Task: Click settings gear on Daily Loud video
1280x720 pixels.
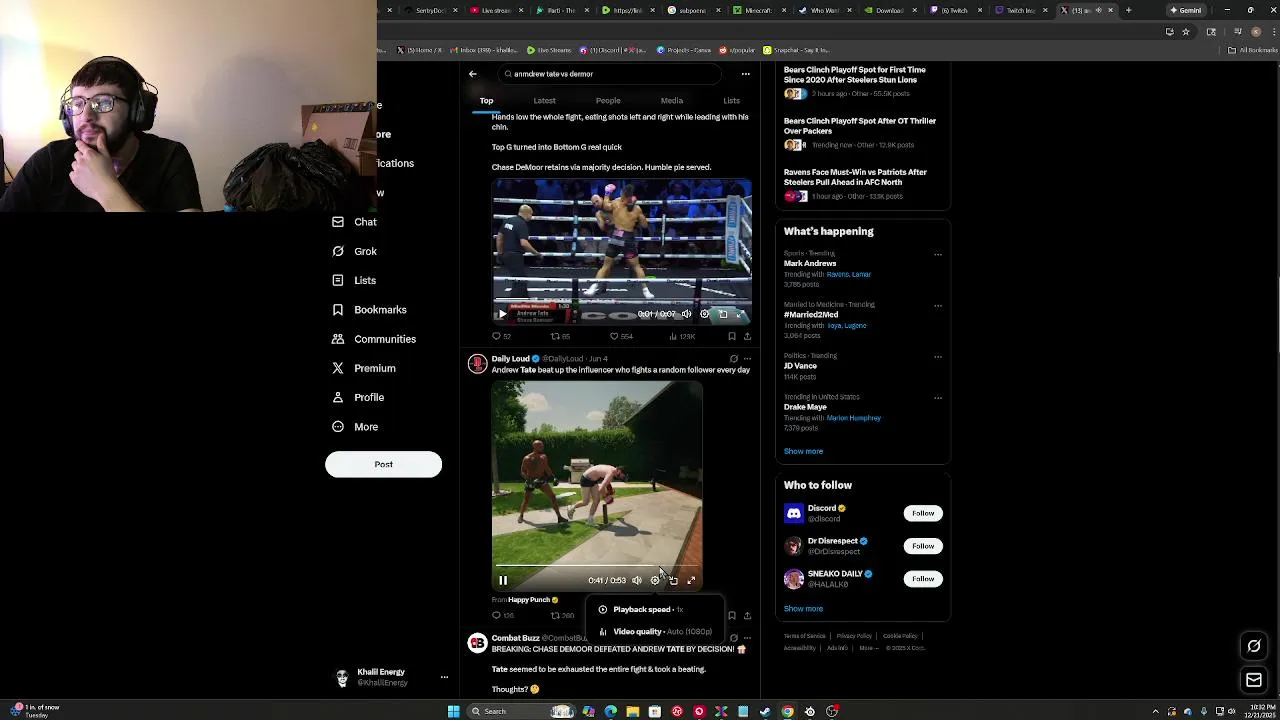Action: click(655, 580)
